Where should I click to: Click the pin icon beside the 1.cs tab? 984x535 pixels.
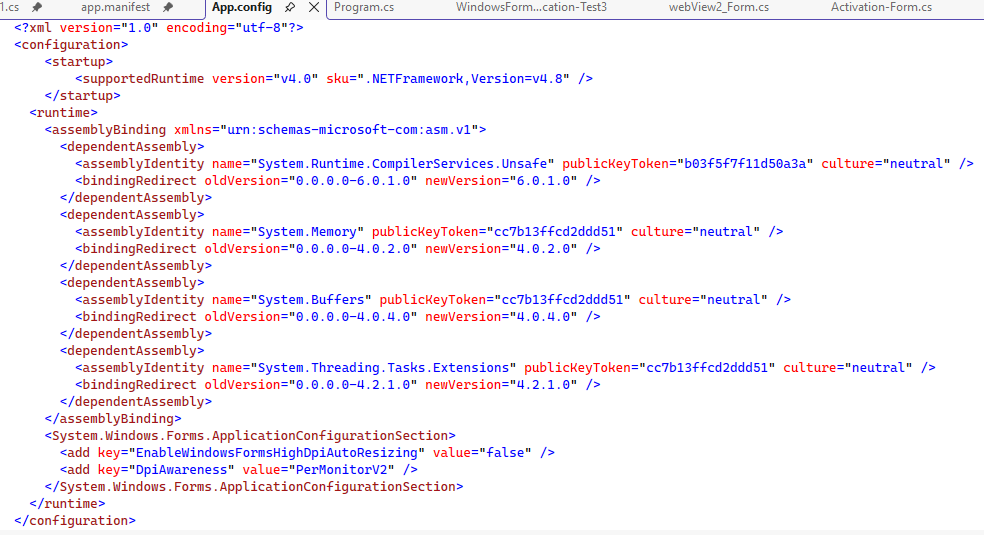coord(37,8)
